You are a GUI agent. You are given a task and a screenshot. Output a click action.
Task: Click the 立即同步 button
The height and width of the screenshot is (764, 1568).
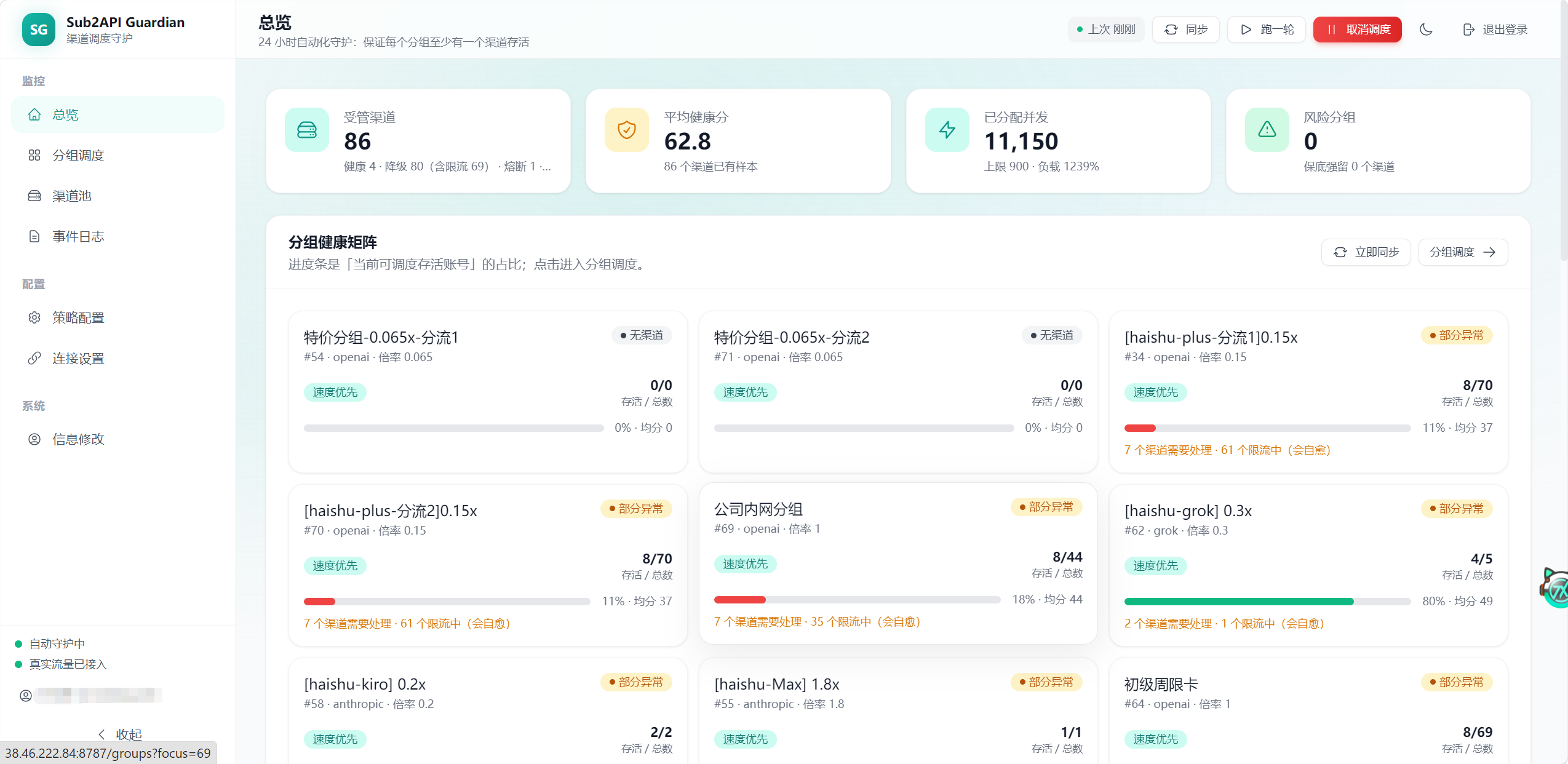pyautogui.click(x=1366, y=252)
